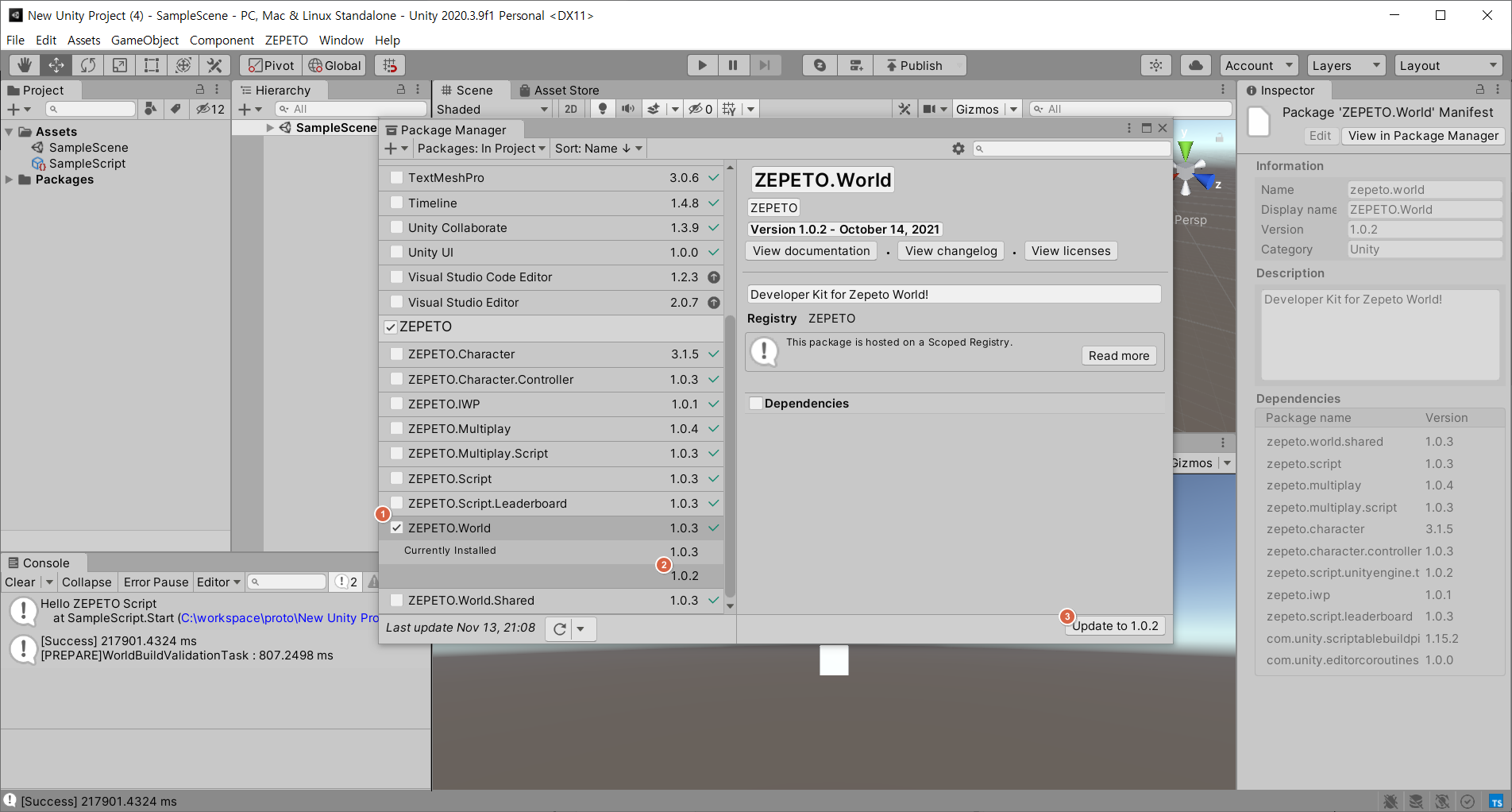Select the Scale tool
Image resolution: width=1512 pixels, height=812 pixels.
(120, 65)
